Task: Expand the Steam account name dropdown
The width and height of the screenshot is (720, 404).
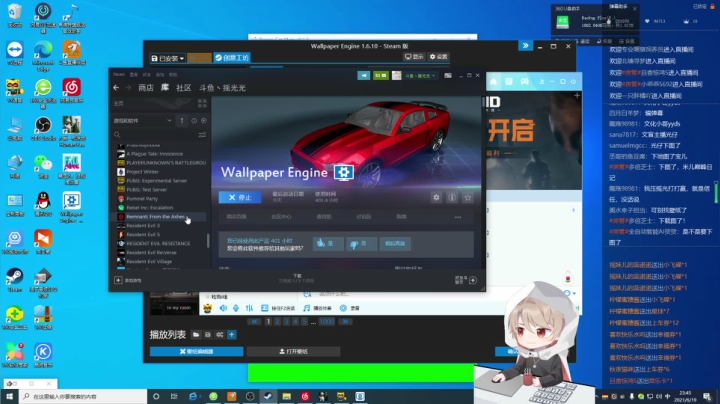Action: tap(420, 75)
